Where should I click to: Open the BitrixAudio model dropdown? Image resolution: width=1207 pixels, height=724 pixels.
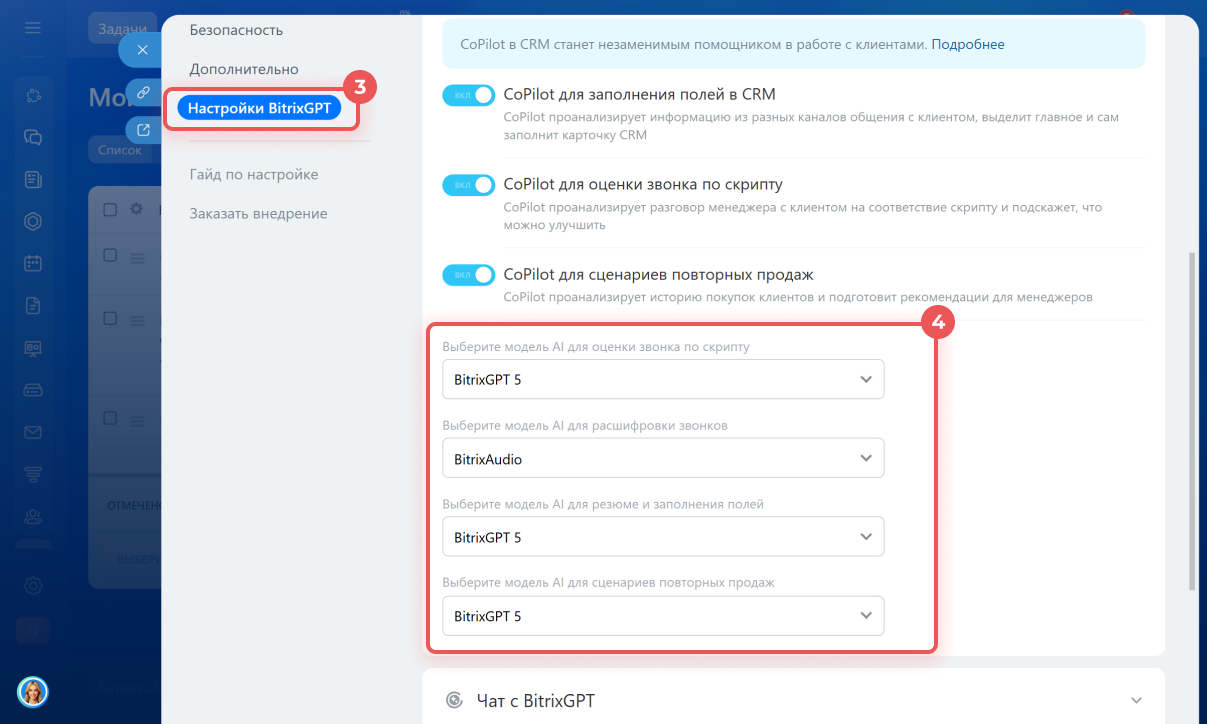click(663, 459)
